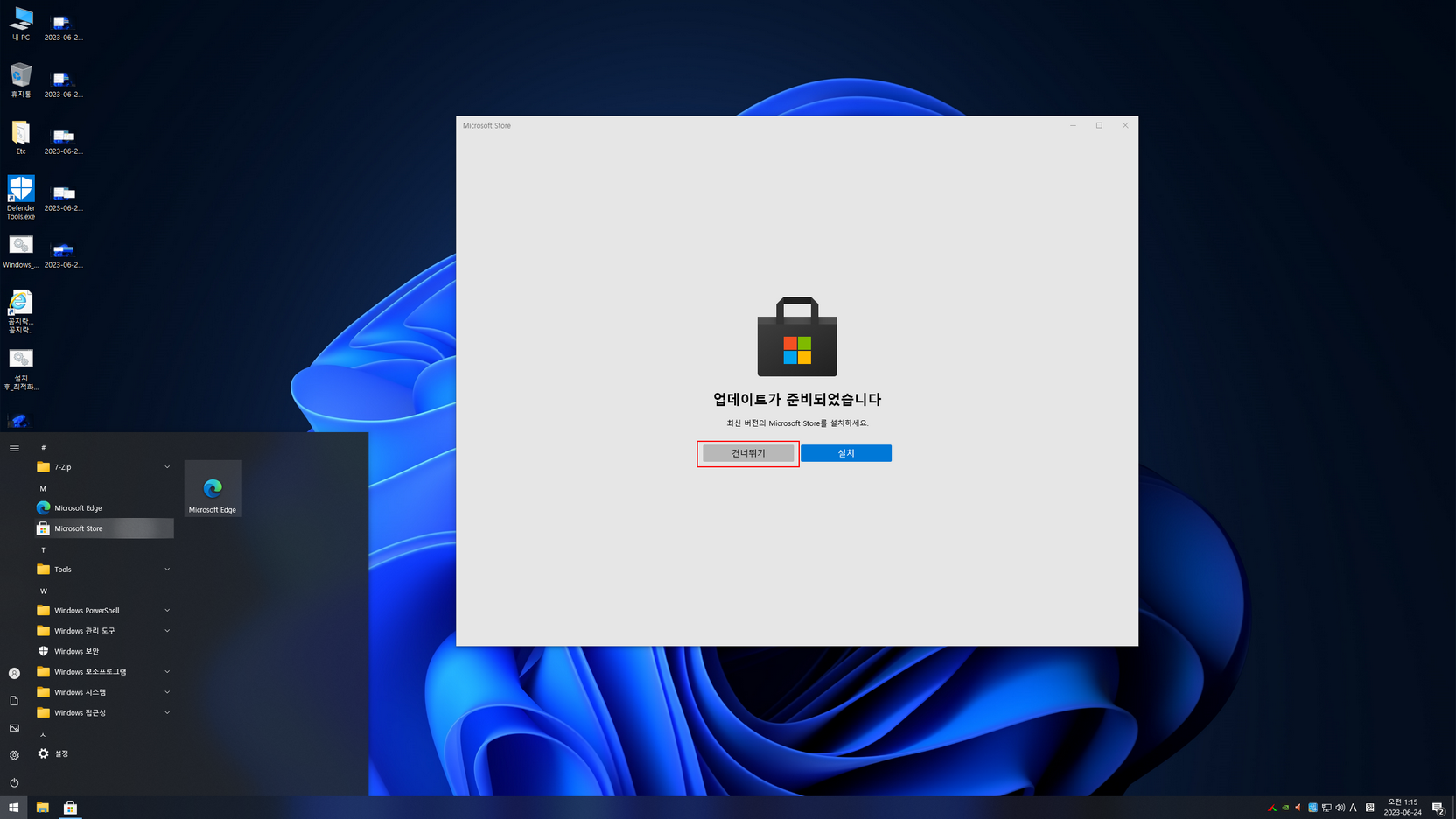Select the 2023-06-2 screenshot beside 내 PC
Viewport: 1456px width, 819px height.
coord(63,26)
